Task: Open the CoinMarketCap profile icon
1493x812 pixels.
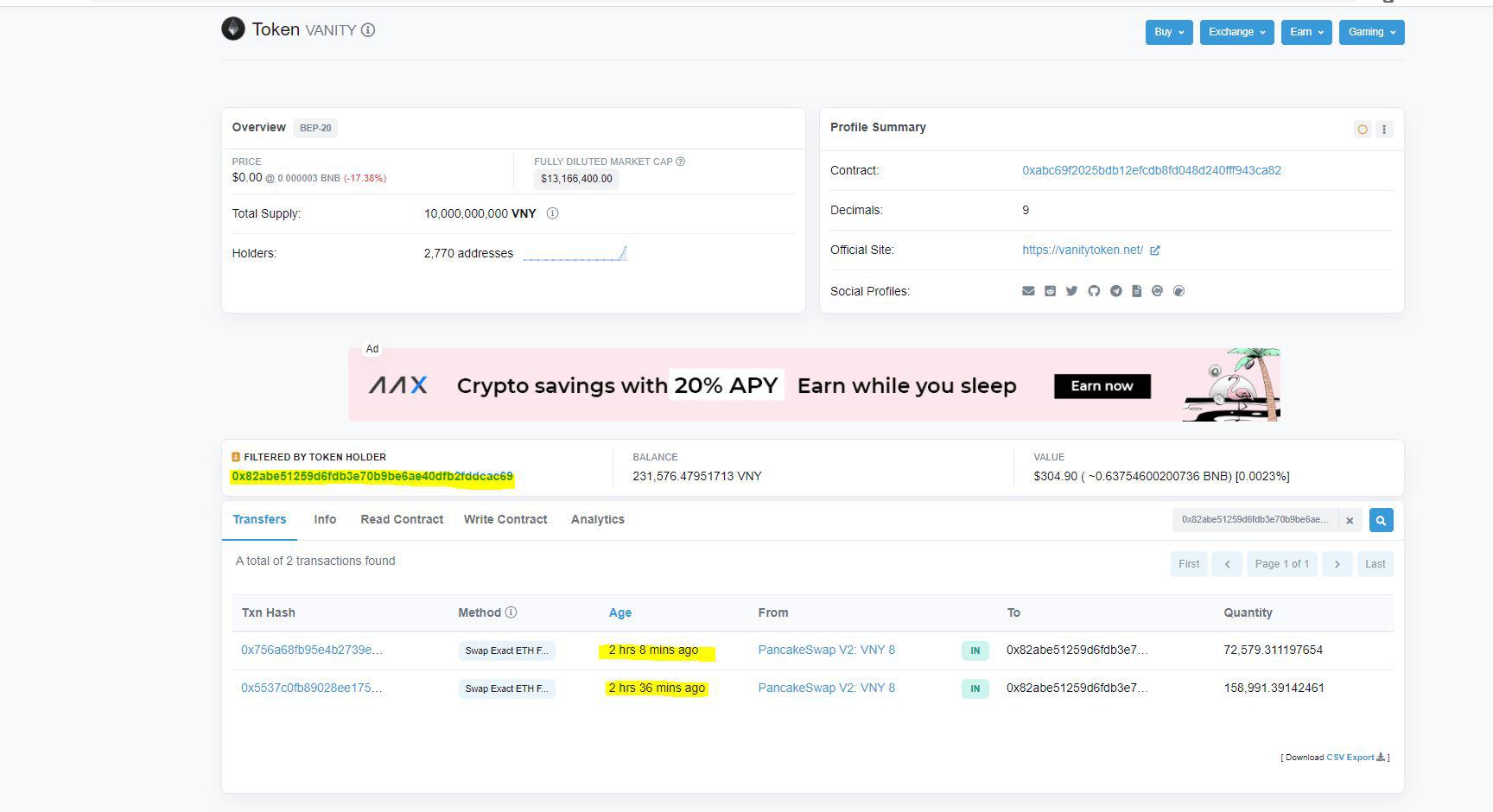Action: pyautogui.click(x=1158, y=291)
